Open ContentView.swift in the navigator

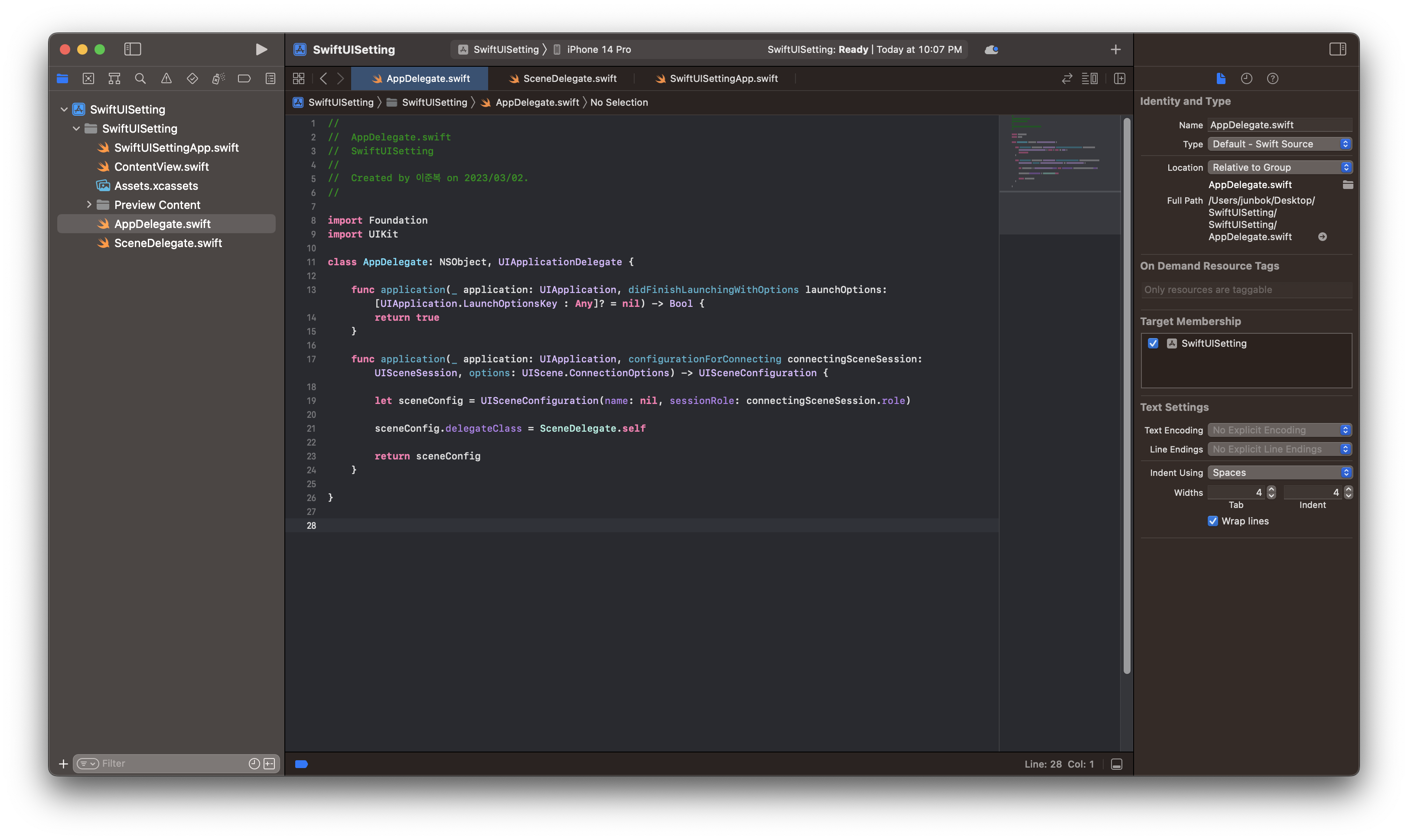click(161, 167)
